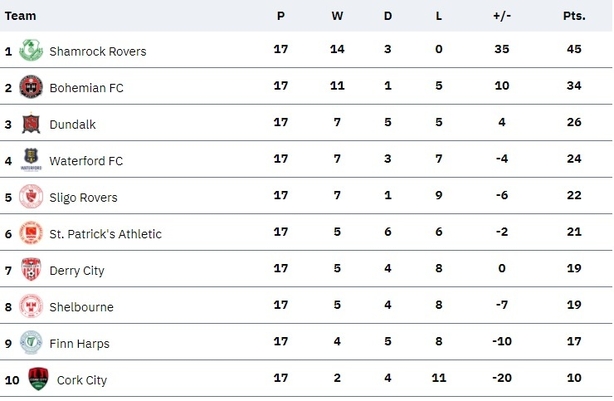Click the W wins column header
The image size is (614, 401).
(x=337, y=16)
